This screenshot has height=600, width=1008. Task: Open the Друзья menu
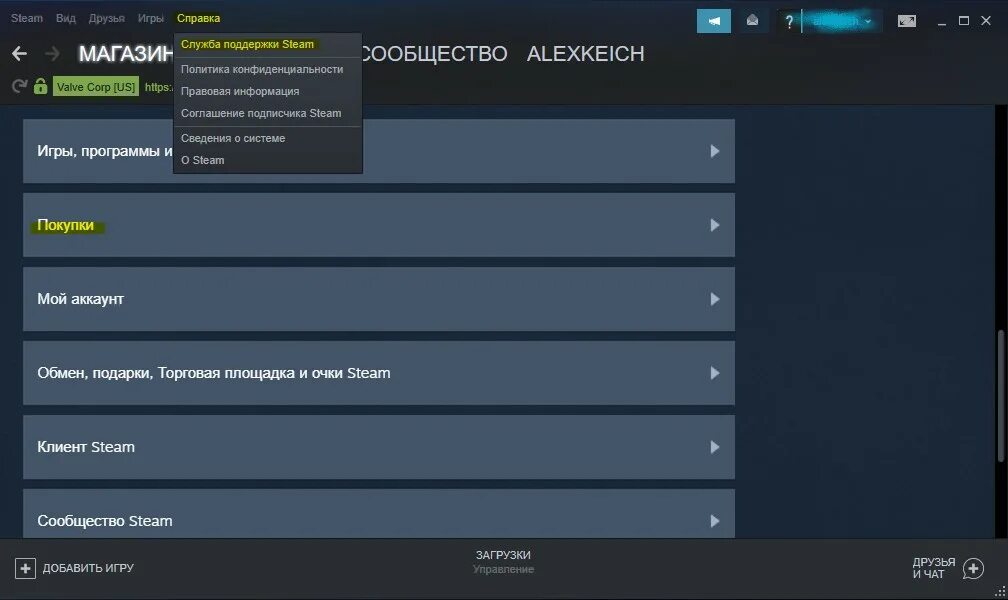point(107,18)
